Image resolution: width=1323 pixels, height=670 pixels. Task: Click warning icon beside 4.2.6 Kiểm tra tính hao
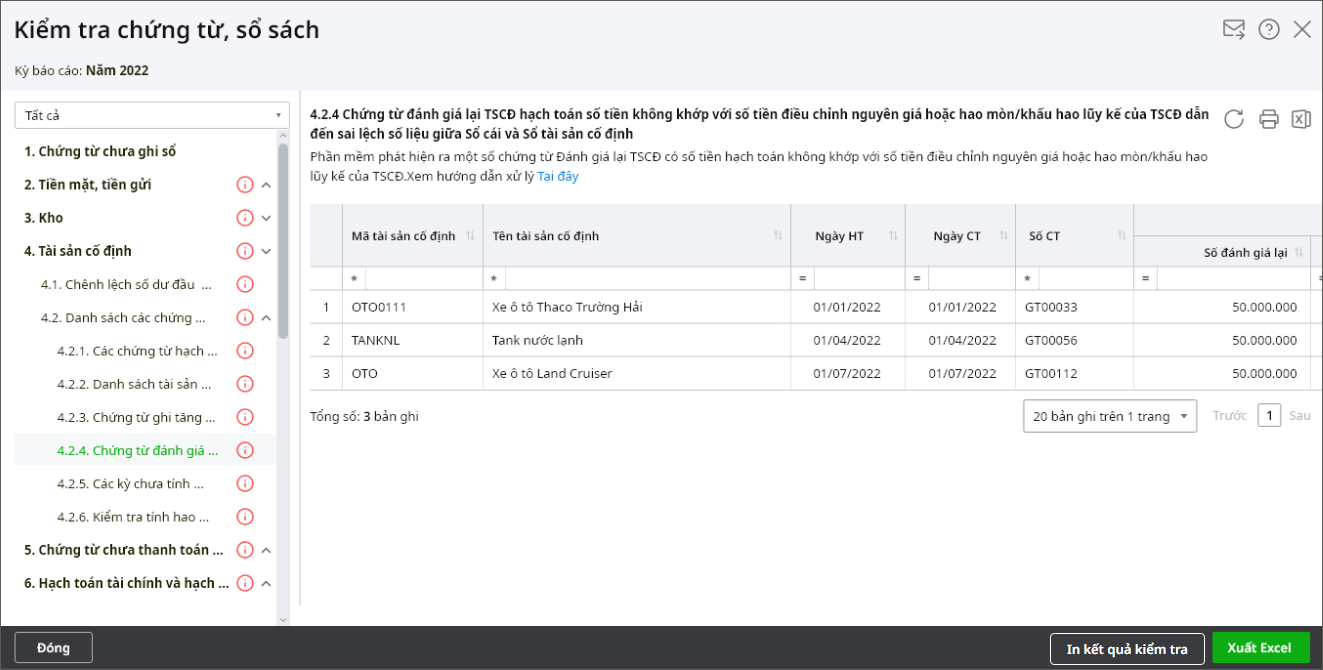point(245,517)
